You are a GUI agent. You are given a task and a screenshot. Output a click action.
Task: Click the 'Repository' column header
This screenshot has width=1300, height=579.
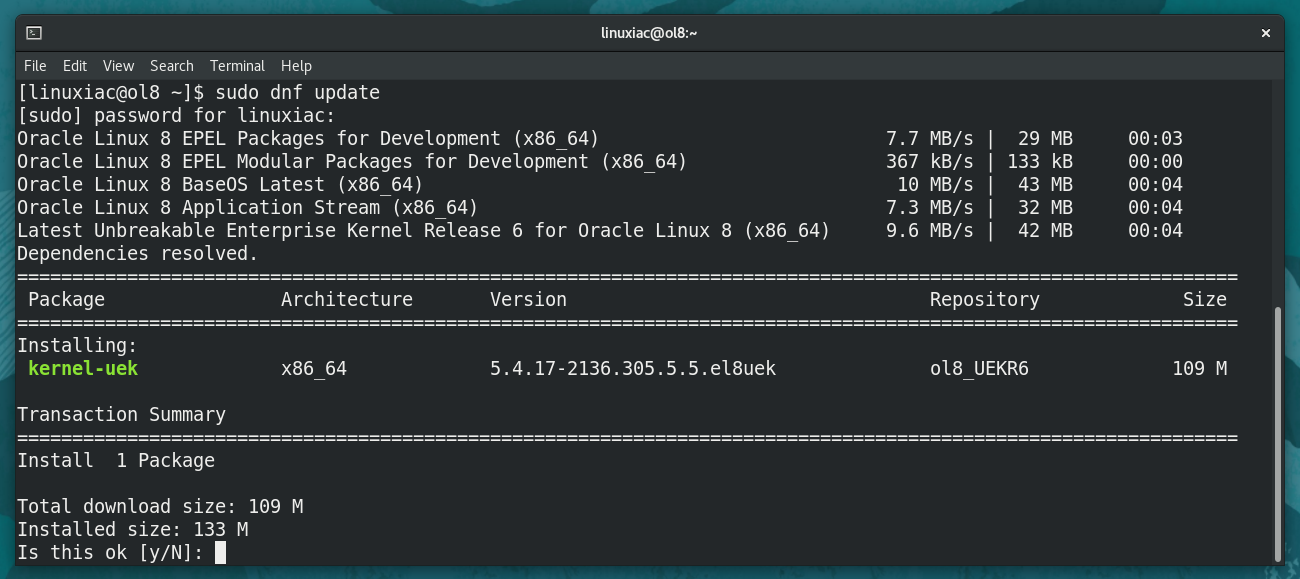pyautogui.click(x=985, y=300)
